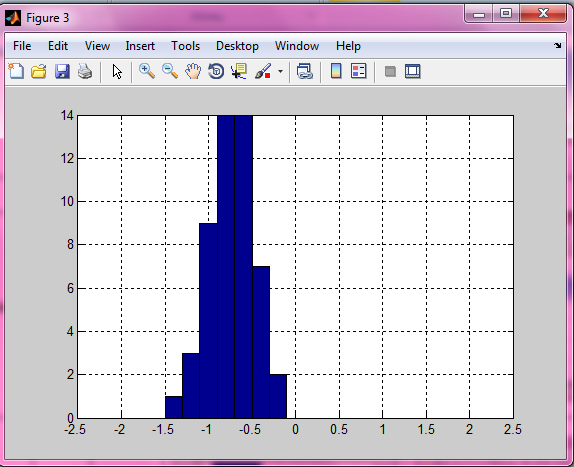Show Plot Tools and dock figure
Viewport: 574px width, 467px height.
click(x=413, y=71)
